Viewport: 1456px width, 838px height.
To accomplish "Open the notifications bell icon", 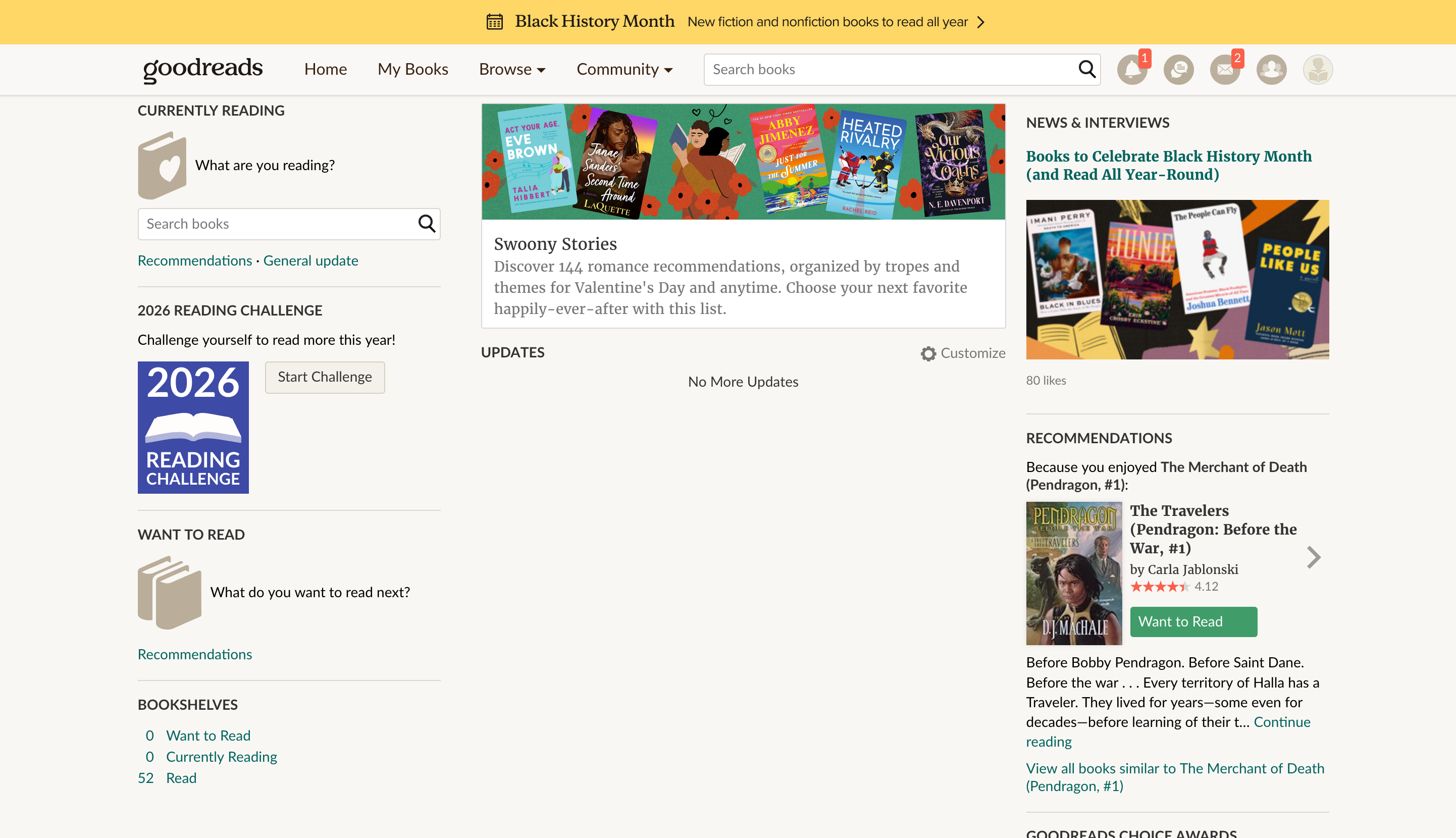I will (1131, 70).
